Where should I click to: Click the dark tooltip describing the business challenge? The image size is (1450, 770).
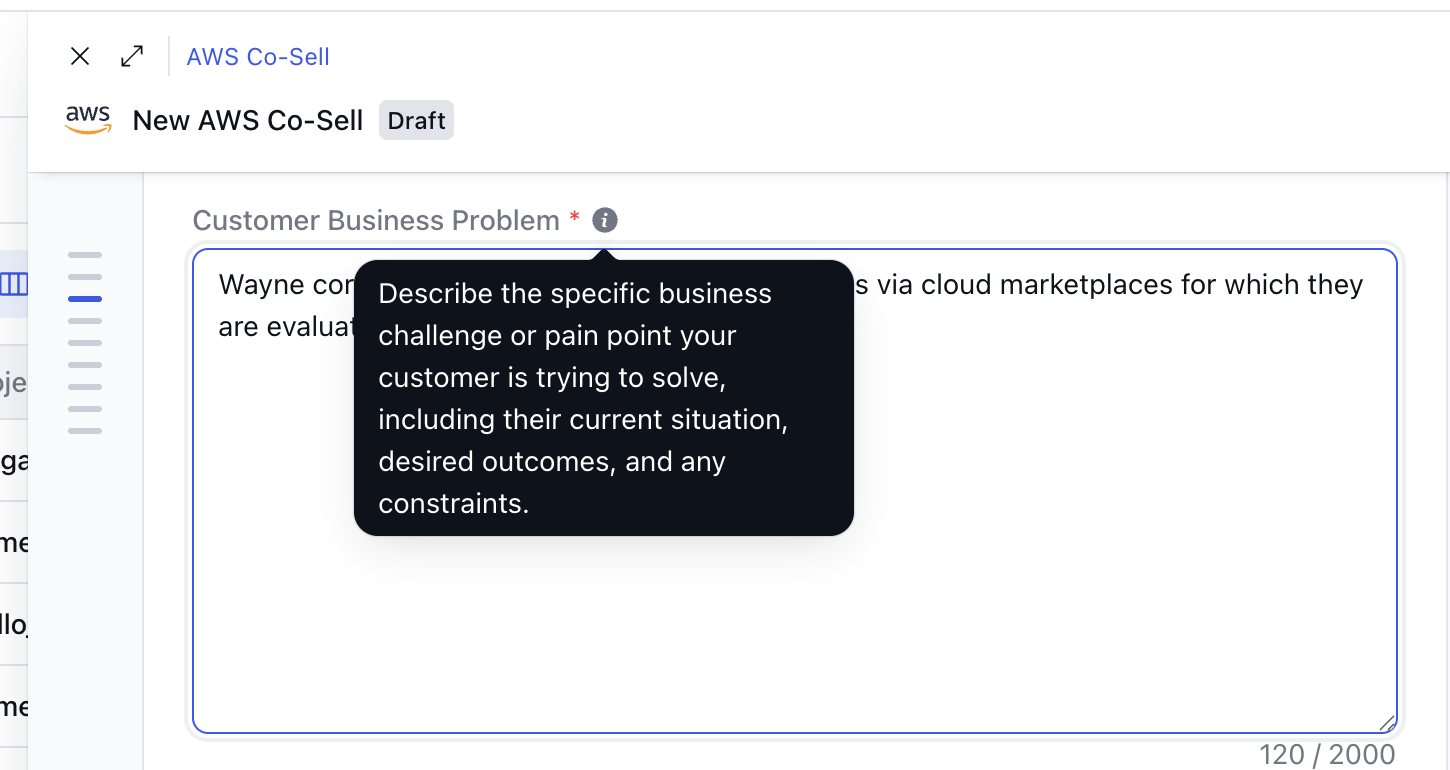604,398
